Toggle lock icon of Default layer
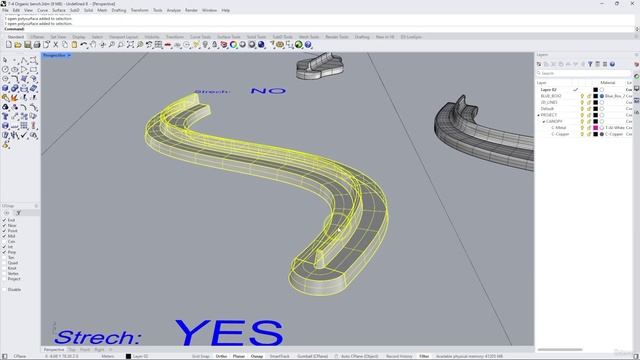Image resolution: width=640 pixels, height=360 pixels. (x=589, y=109)
